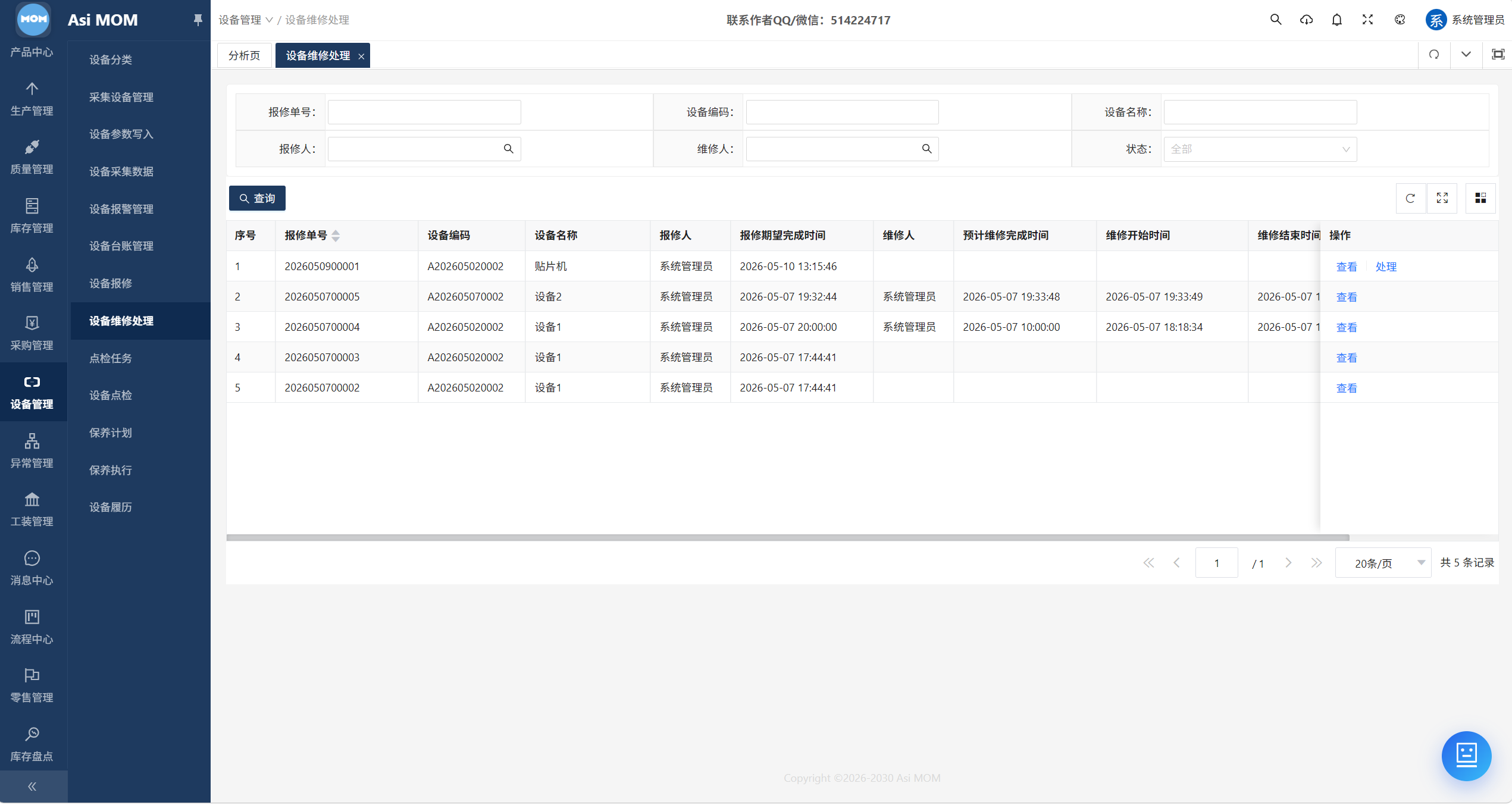This screenshot has height=805, width=1512.
Task: Click 查看 for order 2026050700003
Action: (x=1347, y=358)
